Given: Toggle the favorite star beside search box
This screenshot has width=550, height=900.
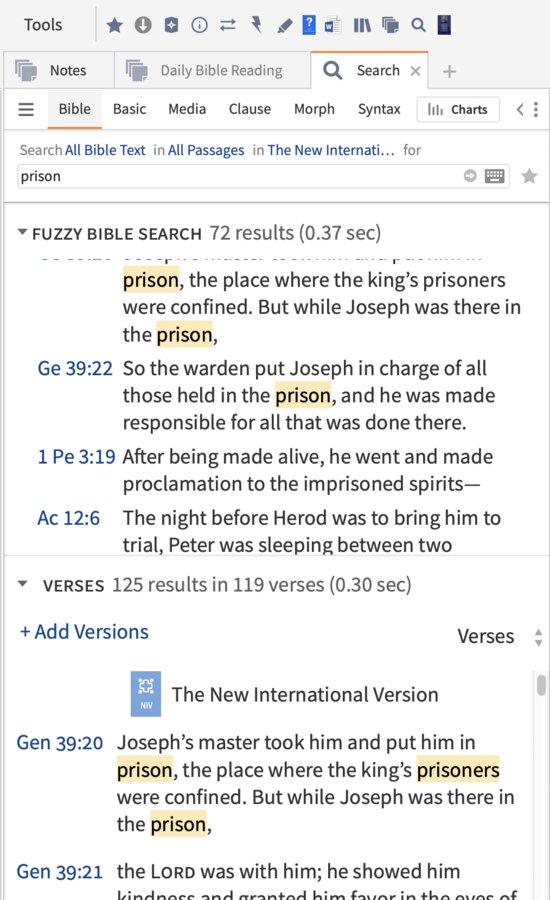Looking at the screenshot, I should pos(529,176).
